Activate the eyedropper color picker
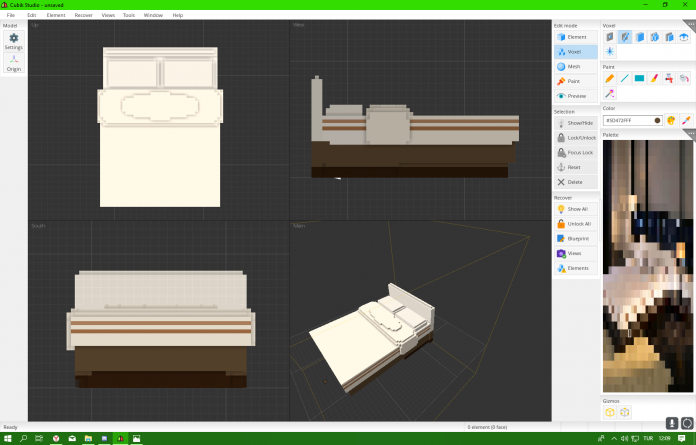 click(686, 120)
